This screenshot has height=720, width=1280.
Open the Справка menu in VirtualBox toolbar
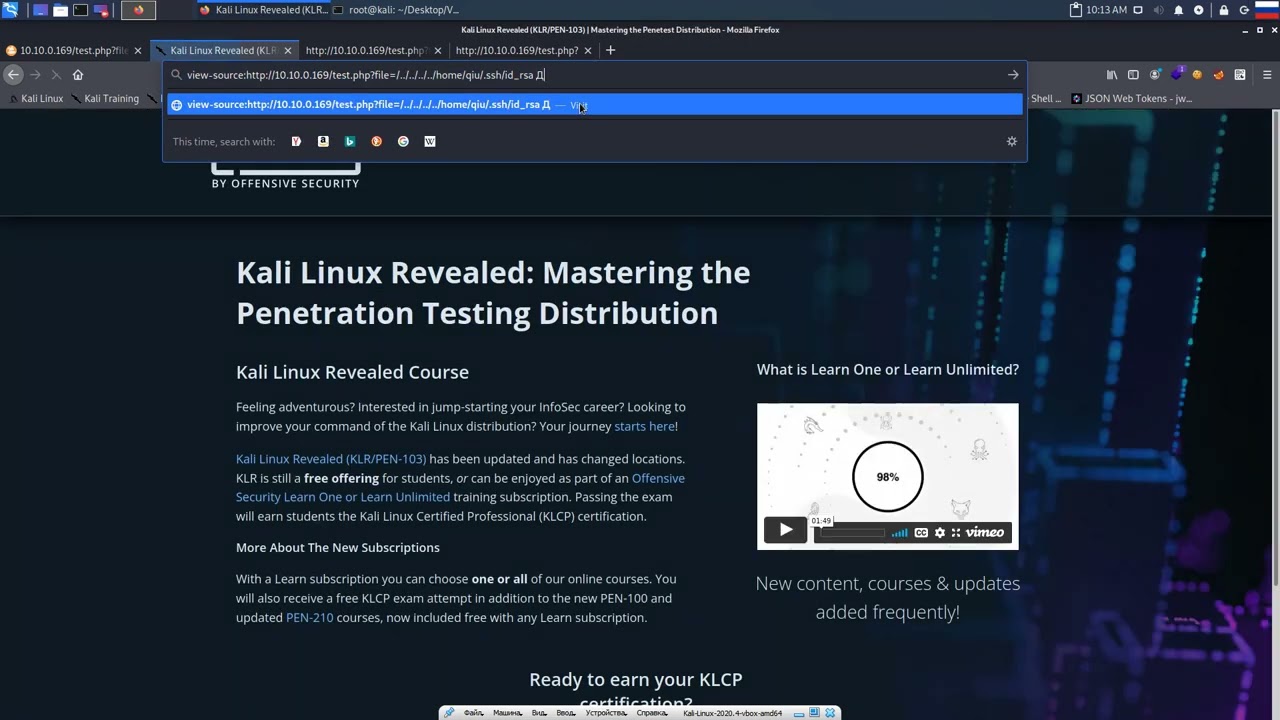652,713
